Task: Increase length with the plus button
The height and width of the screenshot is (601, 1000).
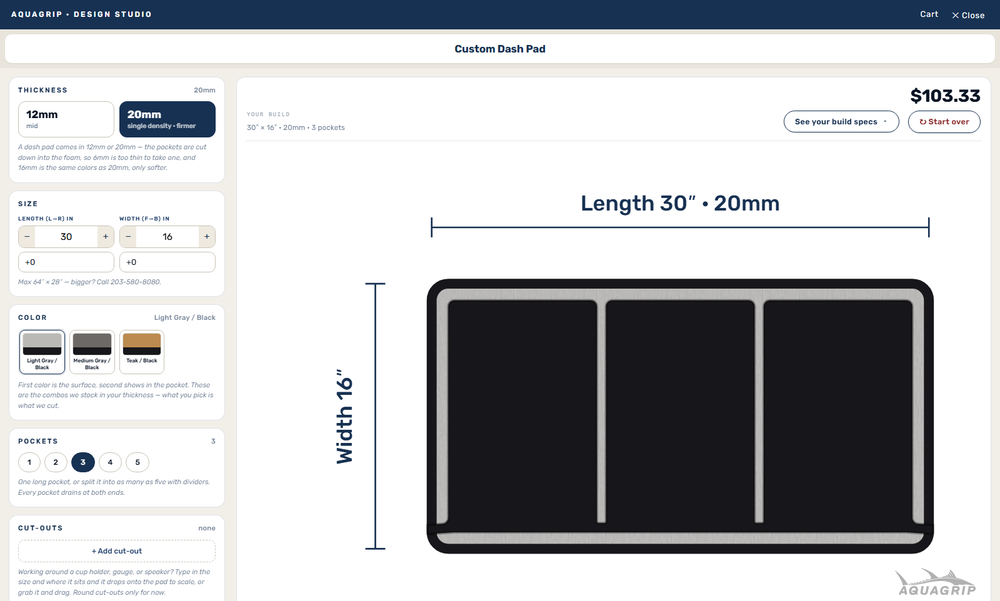Action: tap(106, 237)
